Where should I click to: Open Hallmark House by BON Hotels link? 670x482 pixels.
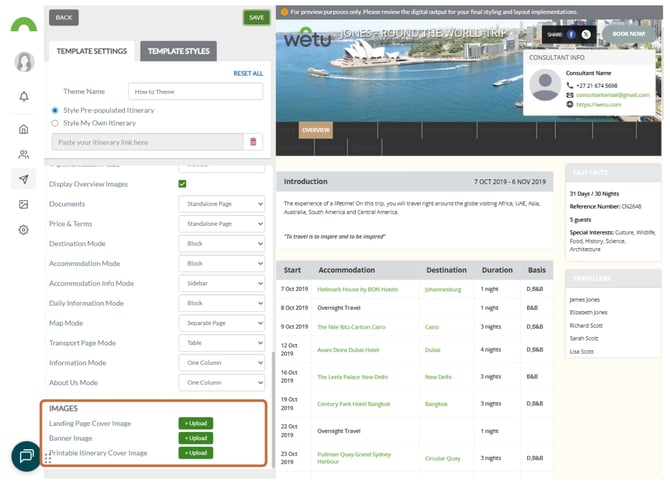(357, 290)
